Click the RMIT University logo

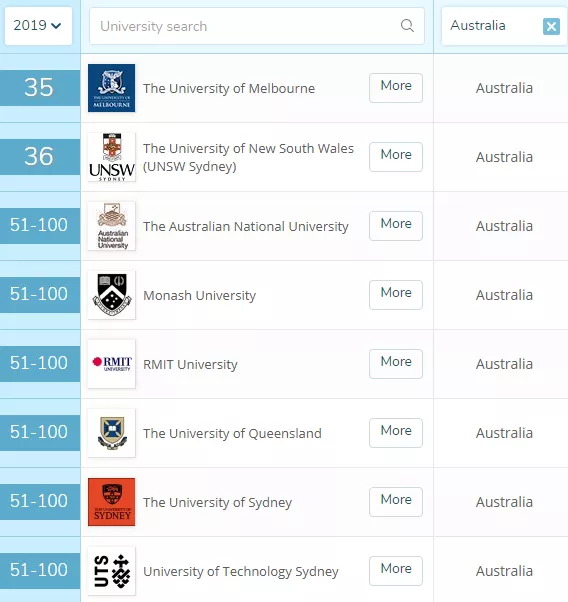111,364
